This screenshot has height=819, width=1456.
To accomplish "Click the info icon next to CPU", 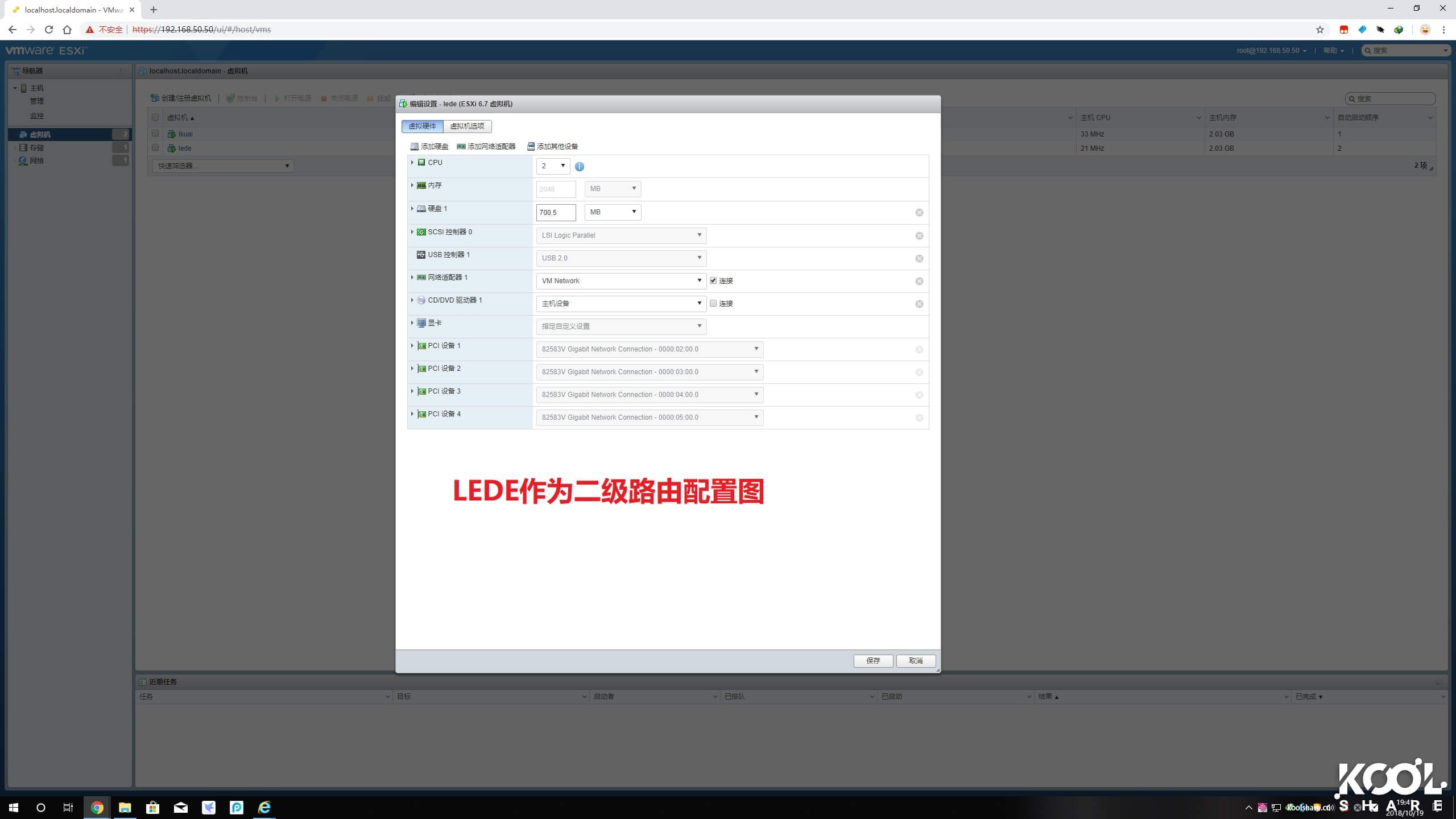I will 580,166.
